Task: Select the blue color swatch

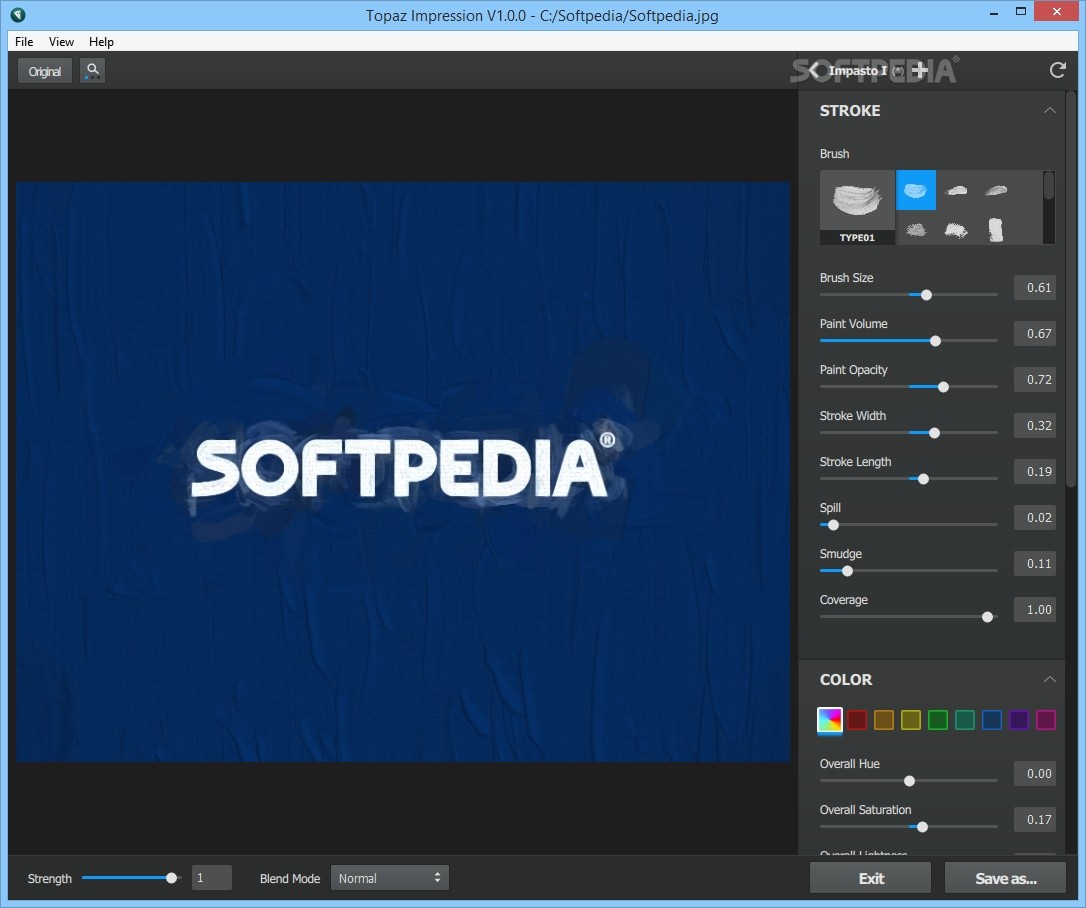Action: tap(992, 720)
